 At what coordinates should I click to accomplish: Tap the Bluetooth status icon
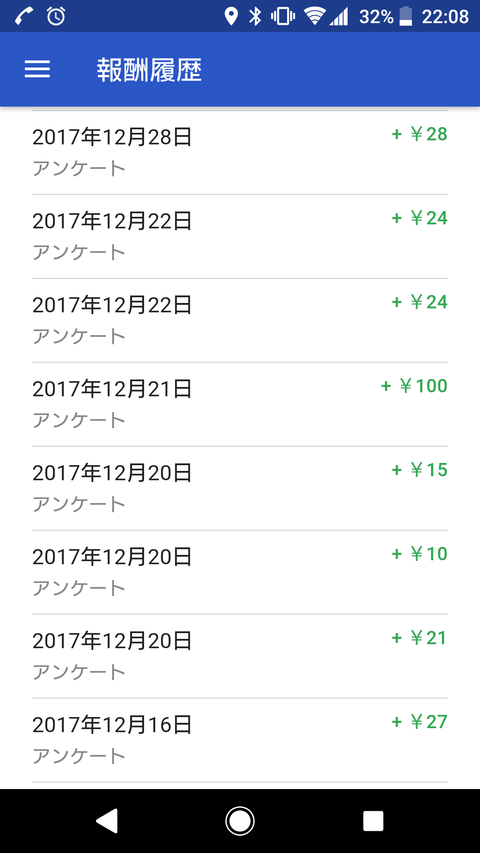point(255,17)
